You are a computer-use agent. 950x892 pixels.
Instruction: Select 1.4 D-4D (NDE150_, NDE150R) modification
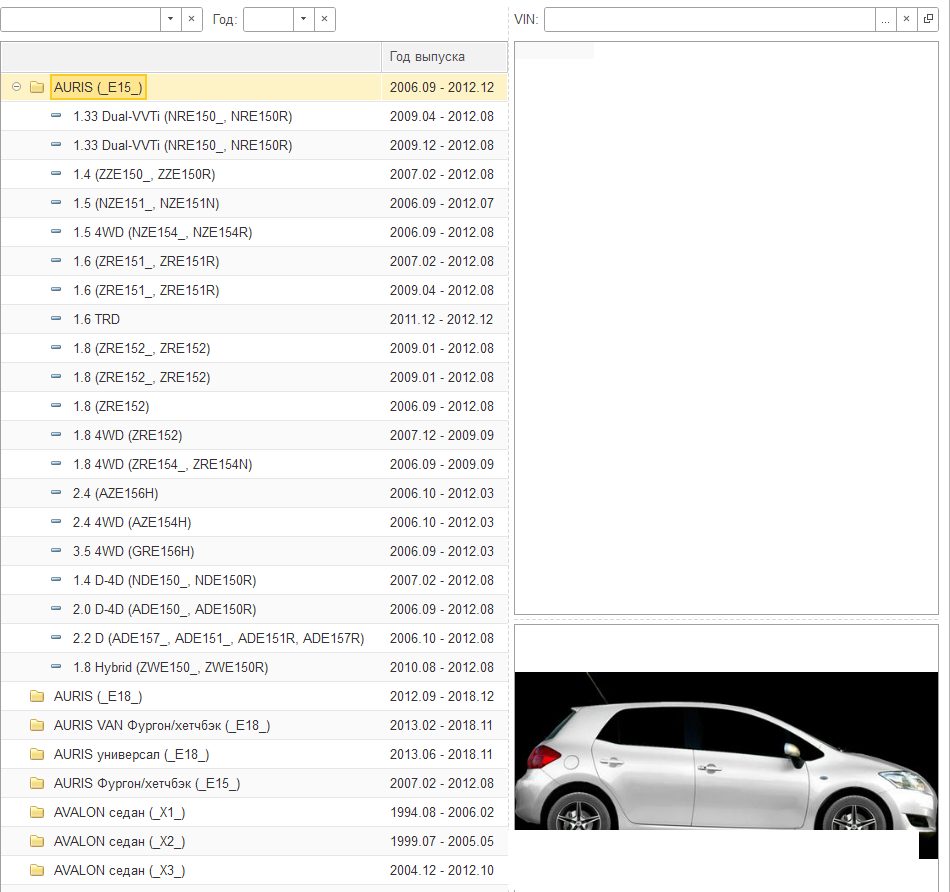tap(165, 581)
